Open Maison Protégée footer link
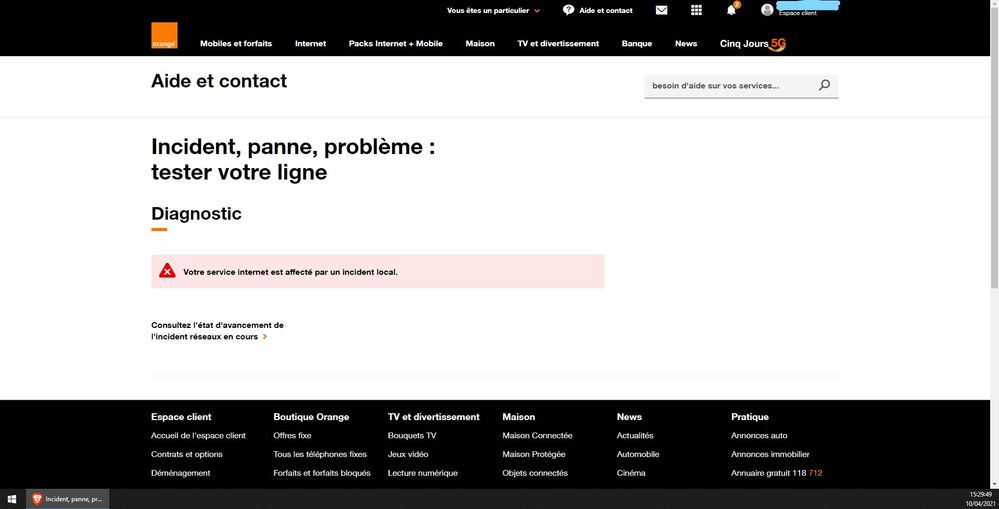 533,454
